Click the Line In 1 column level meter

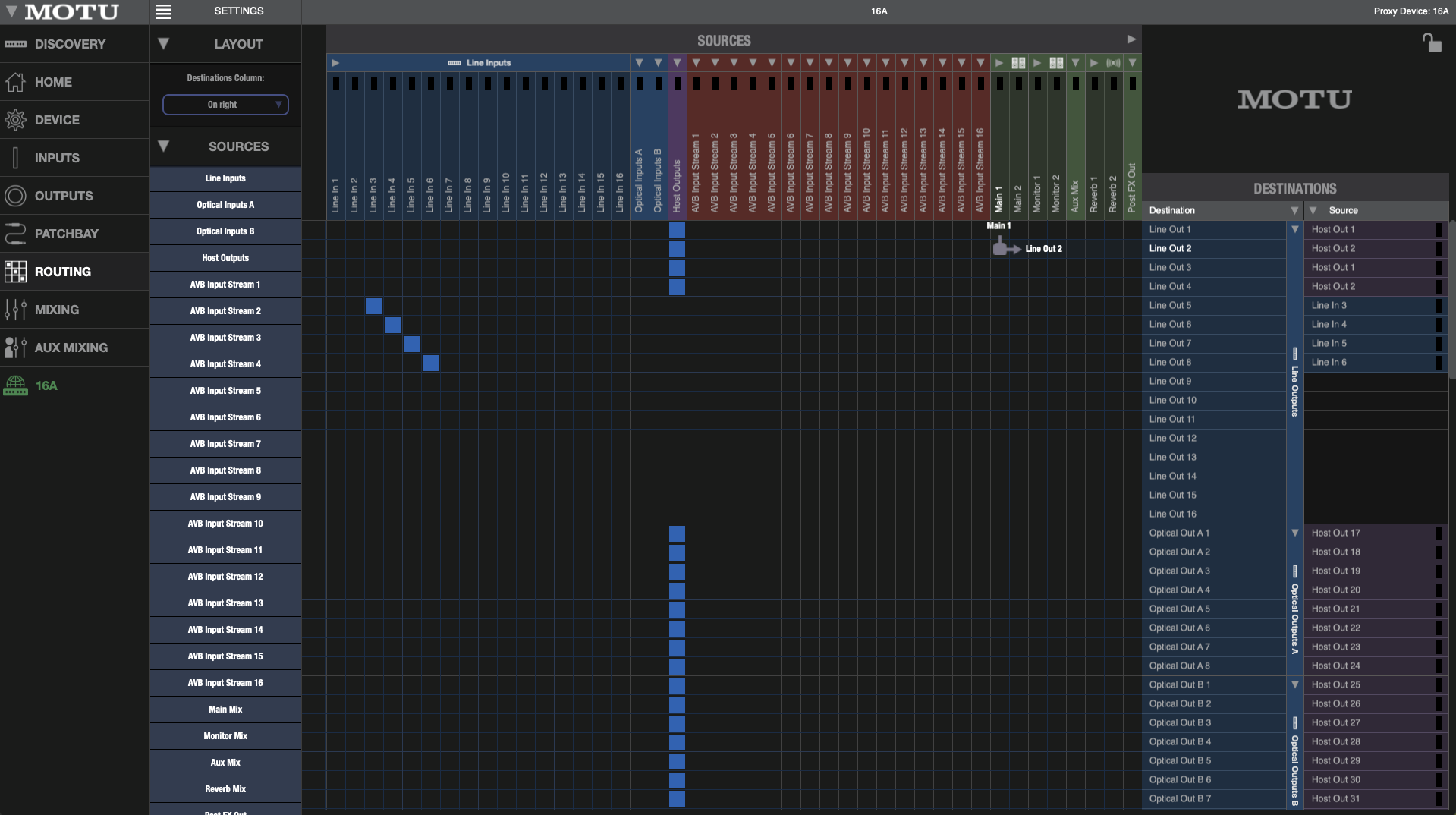pos(335,83)
